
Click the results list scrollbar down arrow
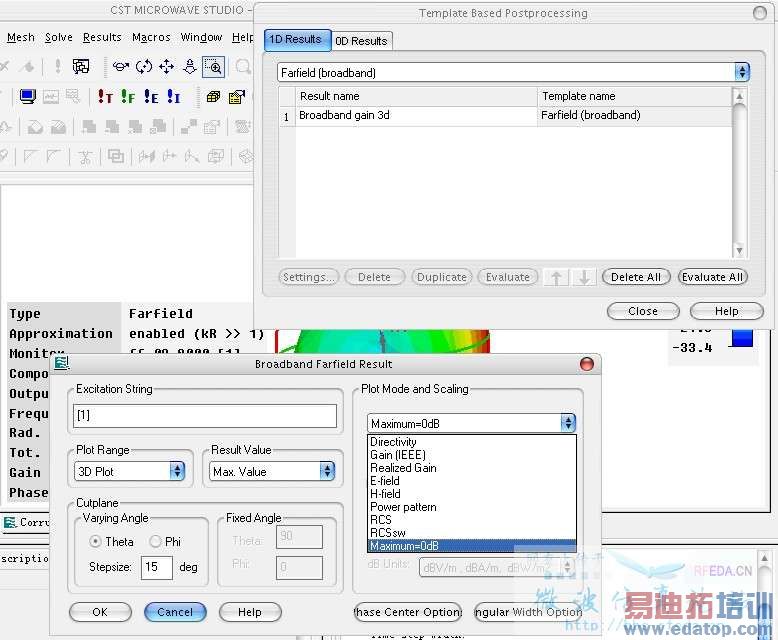click(739, 251)
